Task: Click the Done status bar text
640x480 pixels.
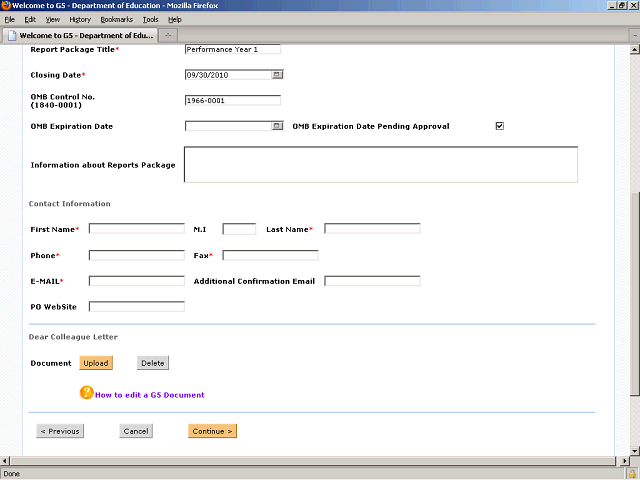Action: click(x=11, y=474)
